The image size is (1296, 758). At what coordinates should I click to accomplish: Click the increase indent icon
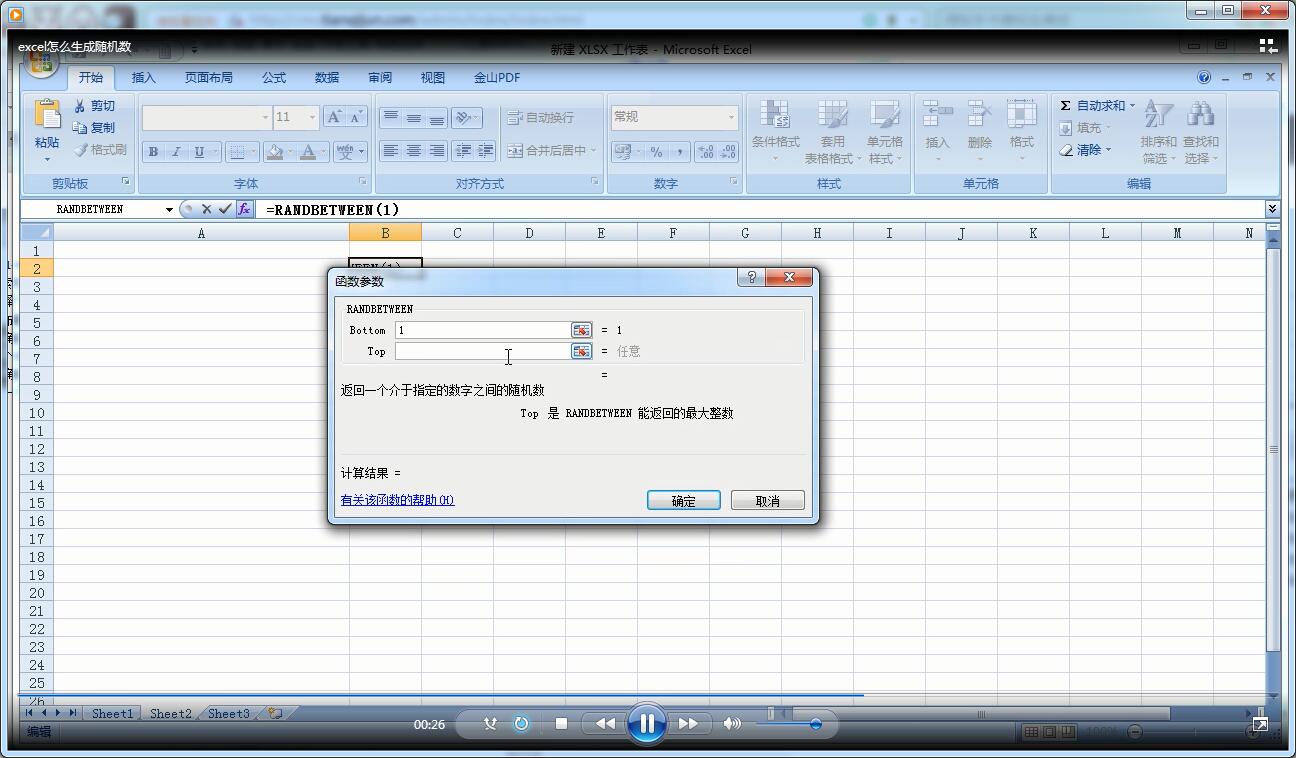click(x=485, y=151)
